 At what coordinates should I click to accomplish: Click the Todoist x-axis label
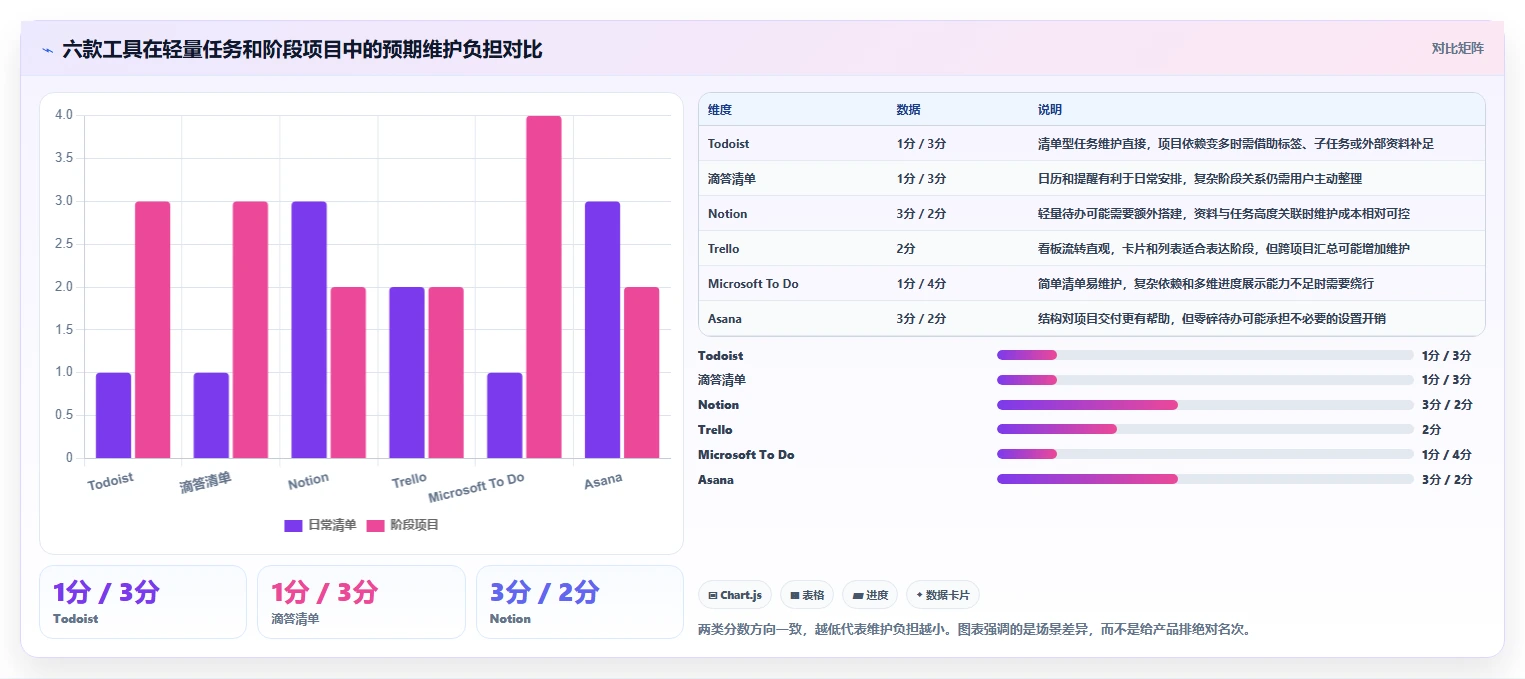click(110, 482)
